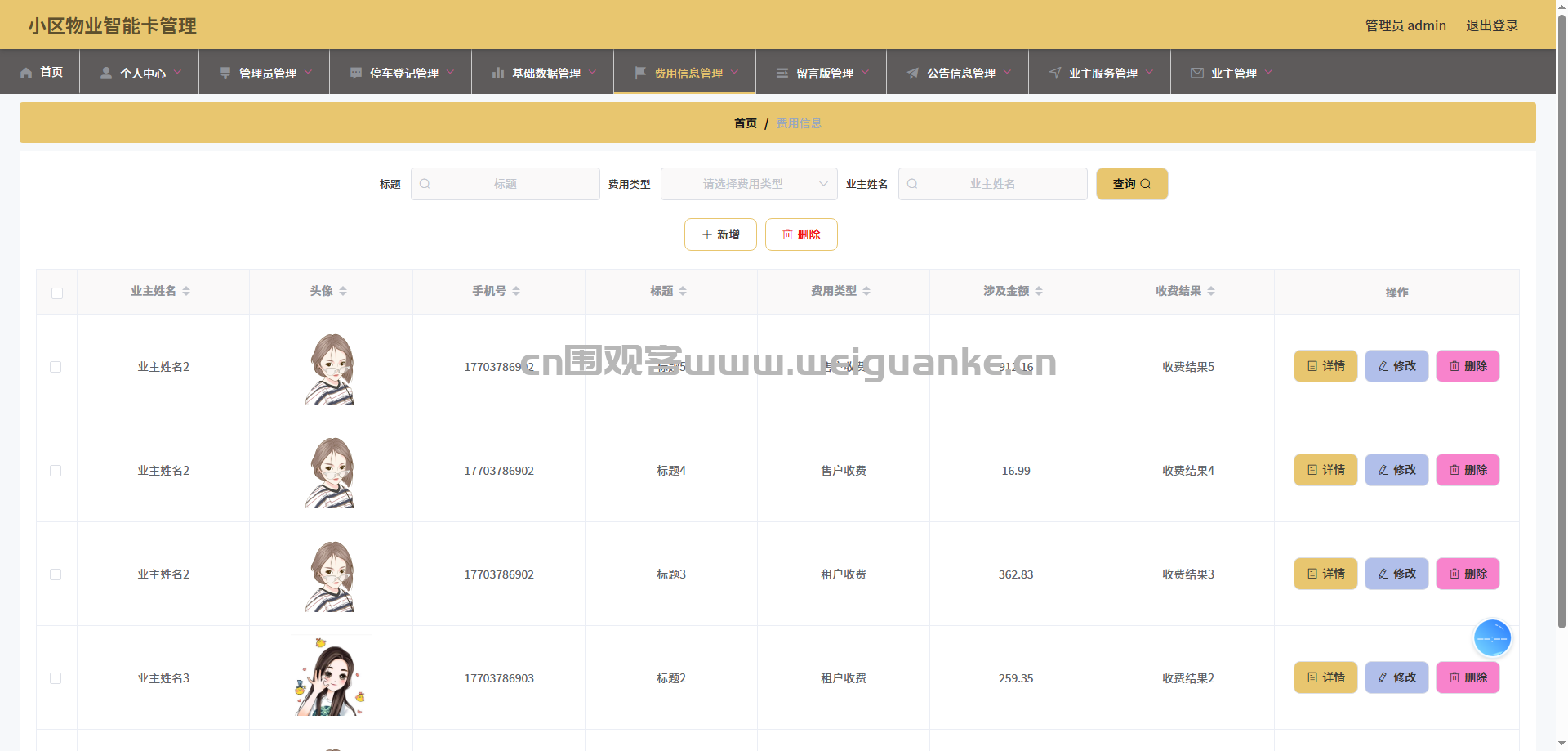Viewport: 1568px width, 751px height.
Task: Click the 个人中心 user icon
Action: (105, 73)
